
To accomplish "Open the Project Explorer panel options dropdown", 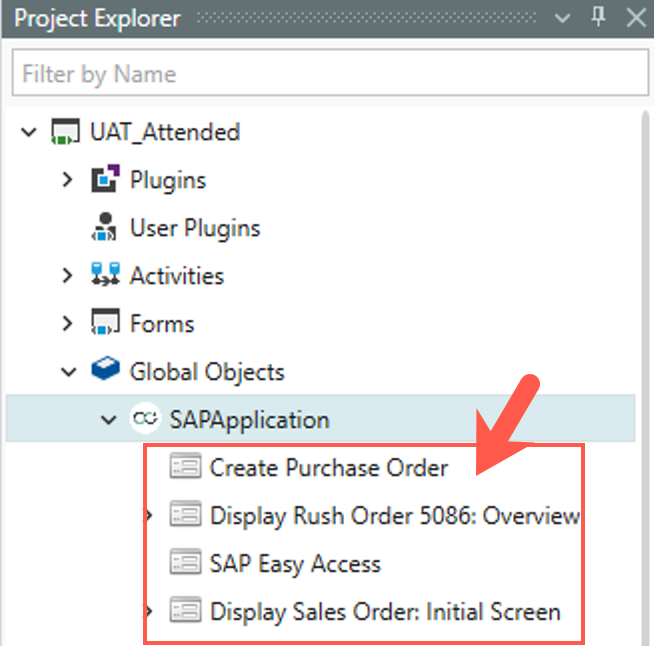I will pyautogui.click(x=562, y=18).
